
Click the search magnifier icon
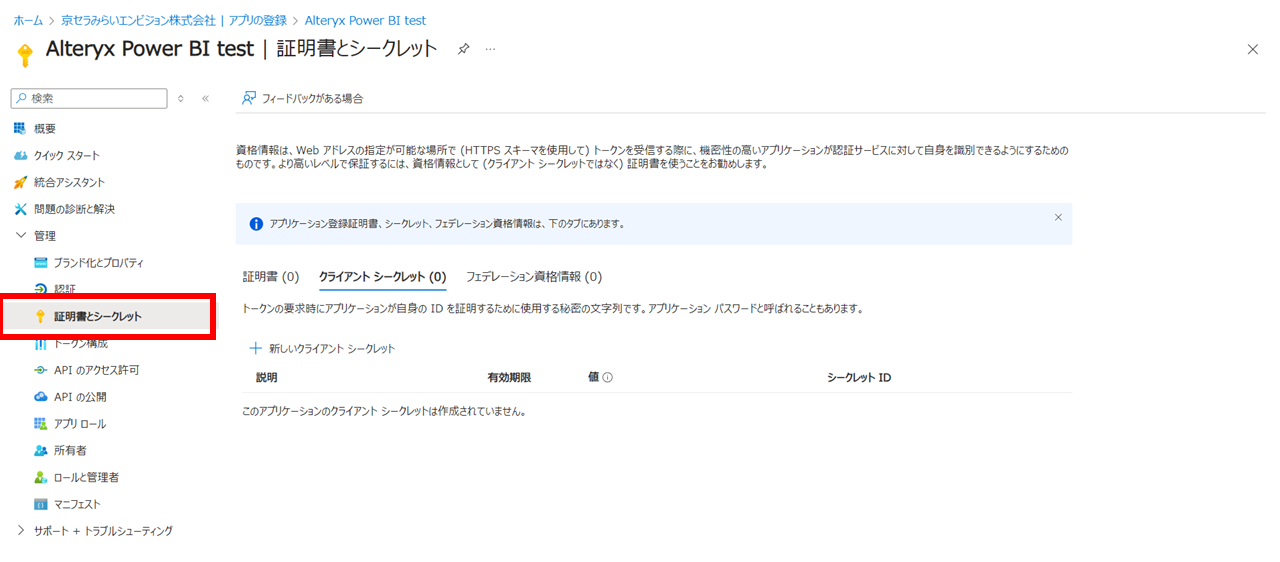(x=21, y=98)
